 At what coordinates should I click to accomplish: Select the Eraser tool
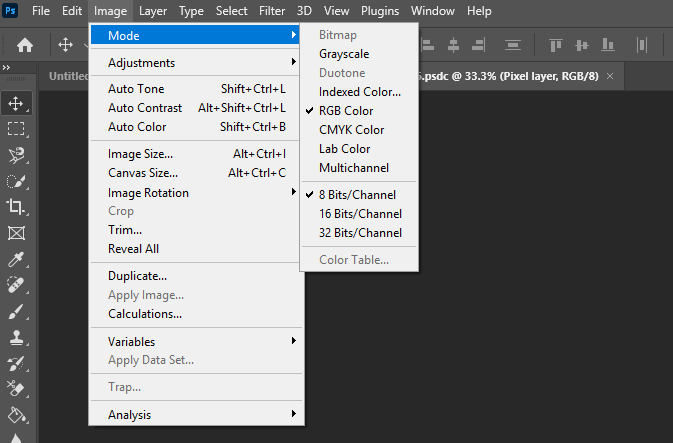pyautogui.click(x=16, y=389)
